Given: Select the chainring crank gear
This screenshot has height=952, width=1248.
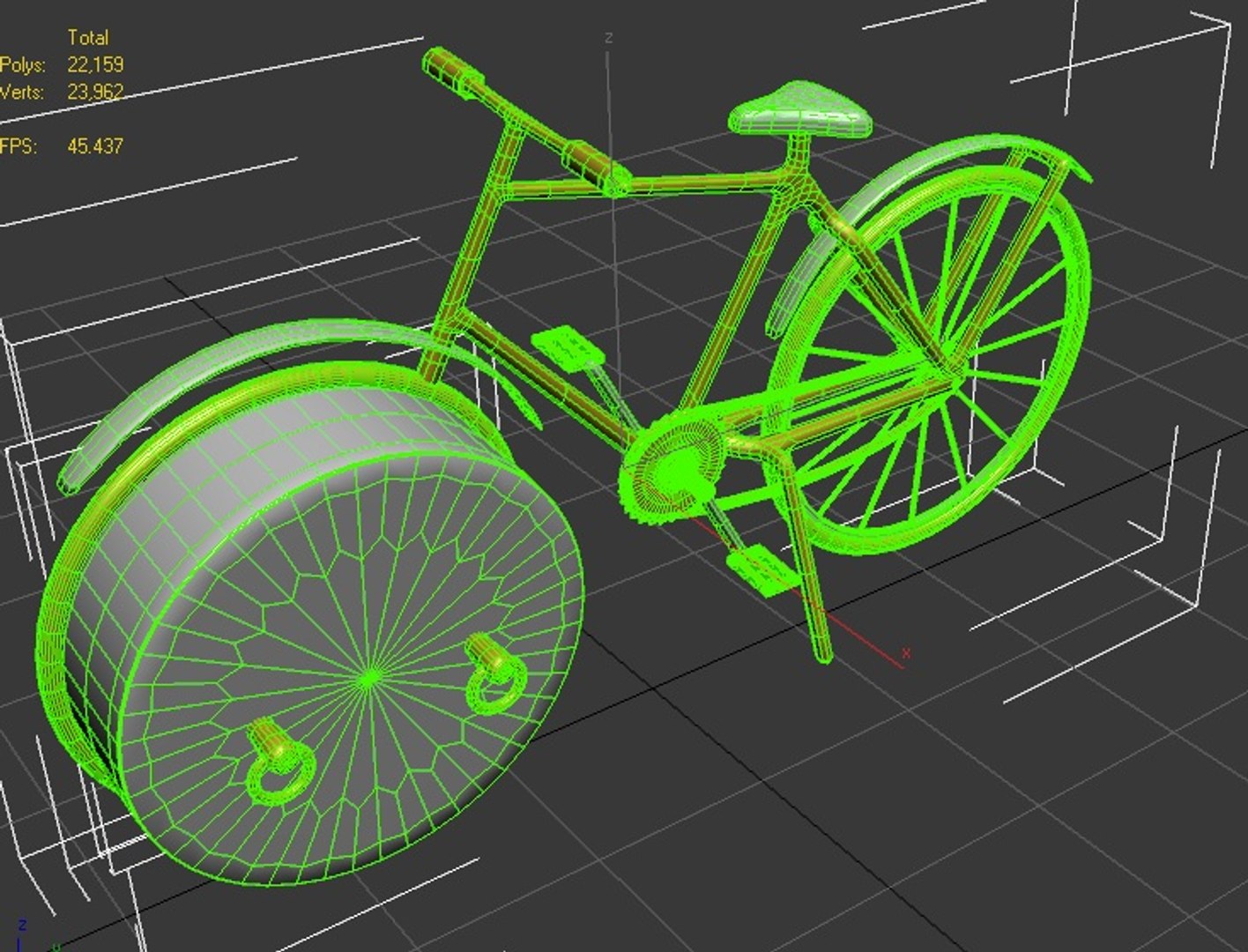Looking at the screenshot, I should coord(672,469).
